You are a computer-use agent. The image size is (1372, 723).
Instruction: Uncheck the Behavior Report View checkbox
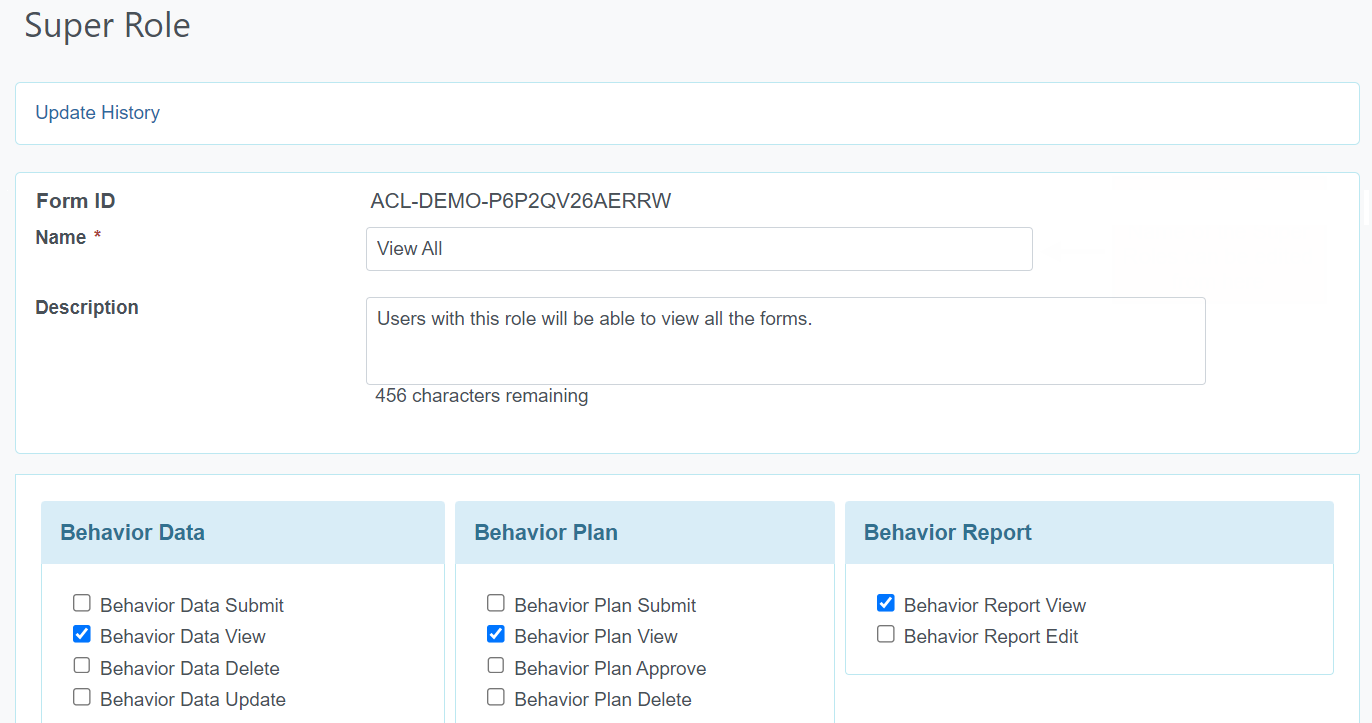coord(886,603)
